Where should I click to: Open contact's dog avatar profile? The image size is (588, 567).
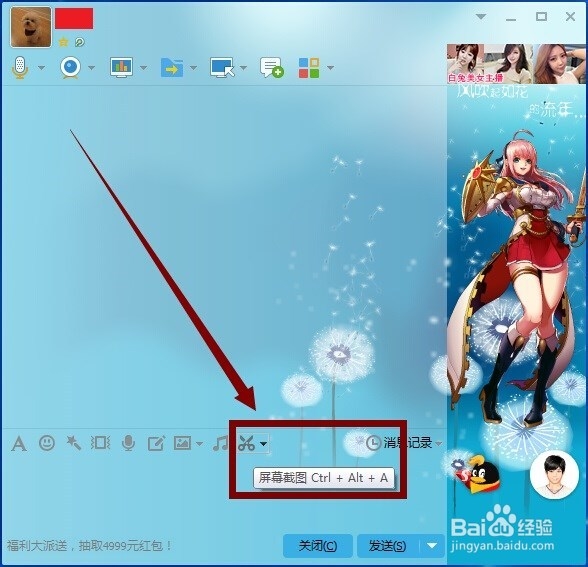tap(31, 27)
